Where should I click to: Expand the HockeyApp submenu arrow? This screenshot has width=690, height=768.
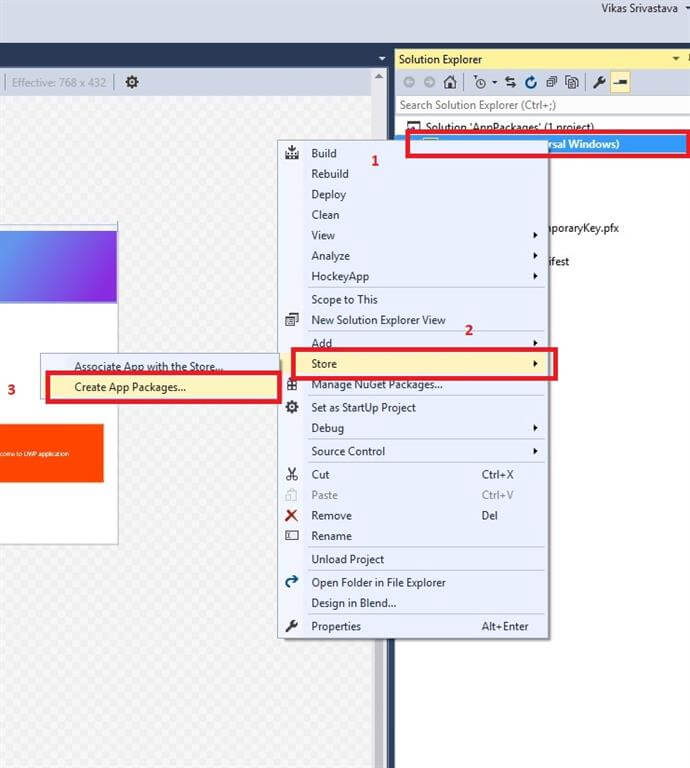(x=535, y=276)
